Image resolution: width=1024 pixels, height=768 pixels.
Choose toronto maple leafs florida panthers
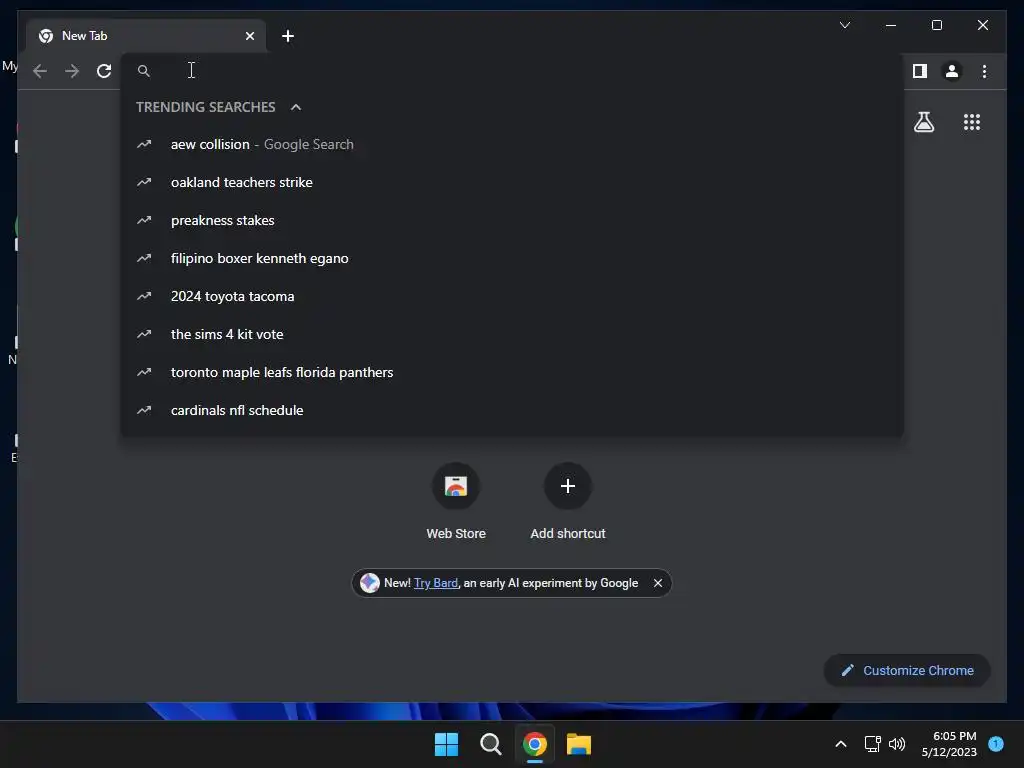coord(512,372)
